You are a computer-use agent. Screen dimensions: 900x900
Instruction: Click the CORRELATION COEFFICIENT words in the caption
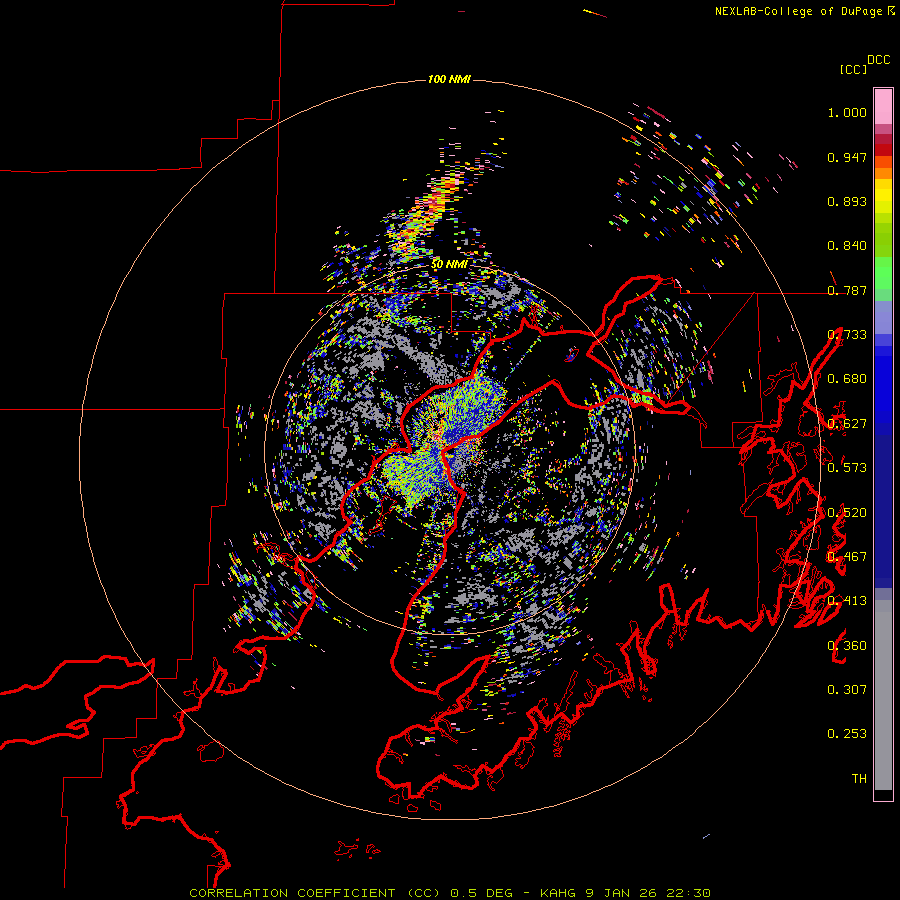coord(292,893)
